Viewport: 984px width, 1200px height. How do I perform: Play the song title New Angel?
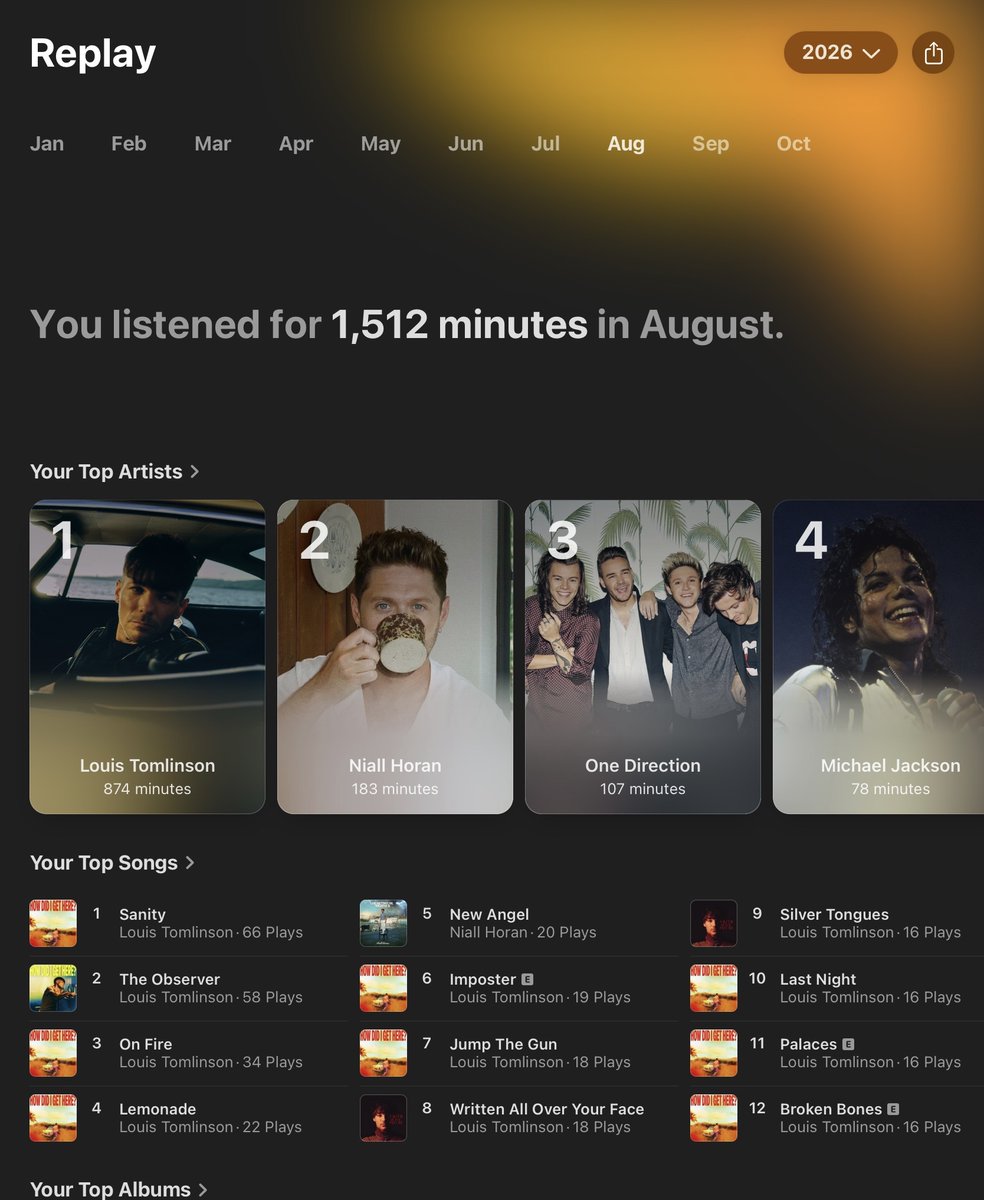click(489, 914)
